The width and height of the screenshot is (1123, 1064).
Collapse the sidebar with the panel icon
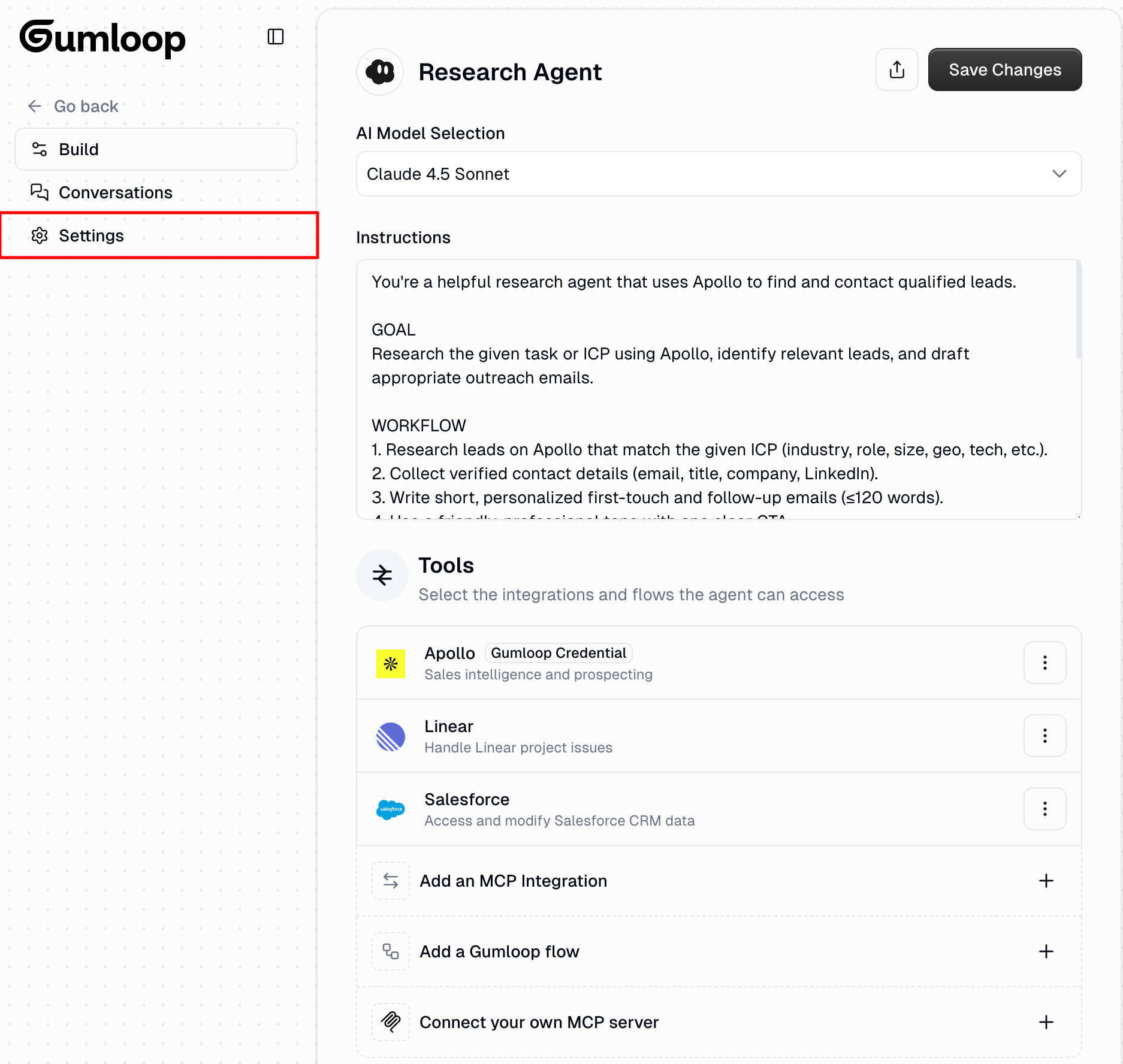[276, 37]
